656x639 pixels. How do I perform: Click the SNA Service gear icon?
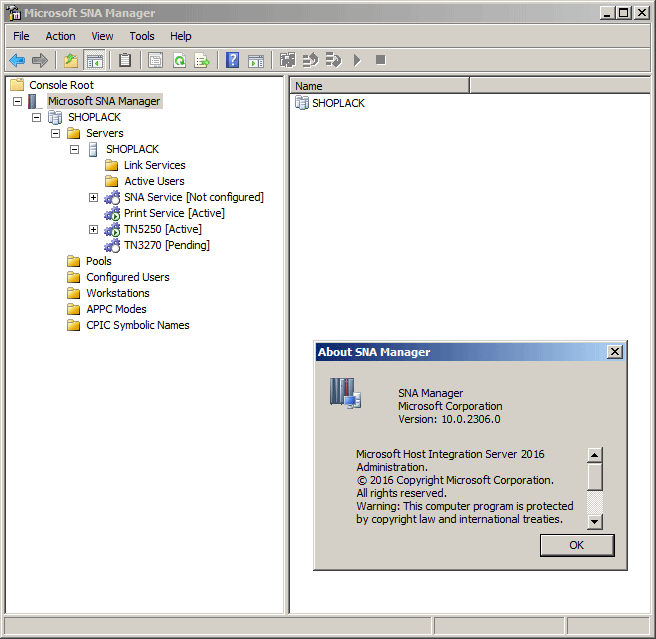point(112,198)
